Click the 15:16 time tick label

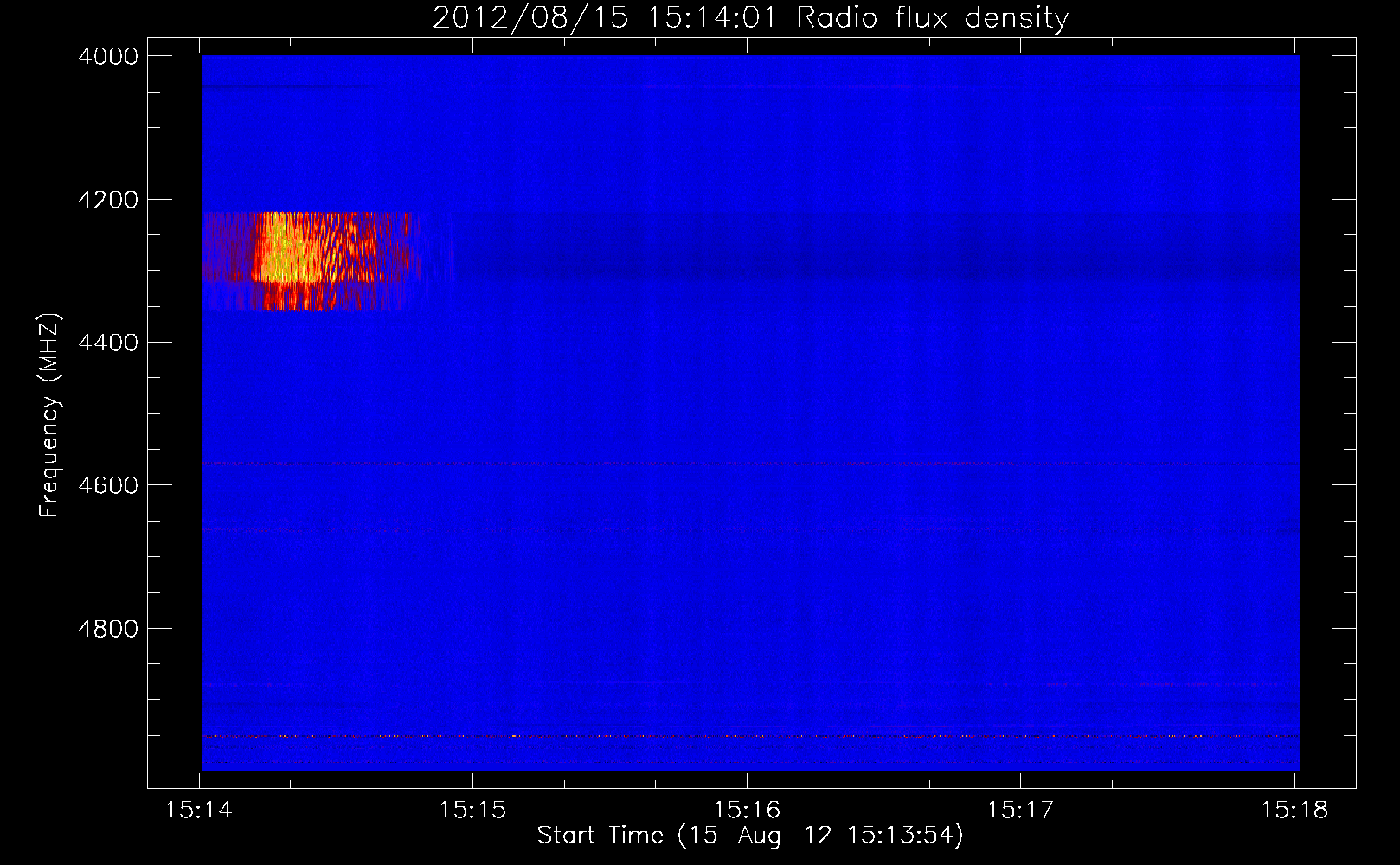tap(747, 811)
